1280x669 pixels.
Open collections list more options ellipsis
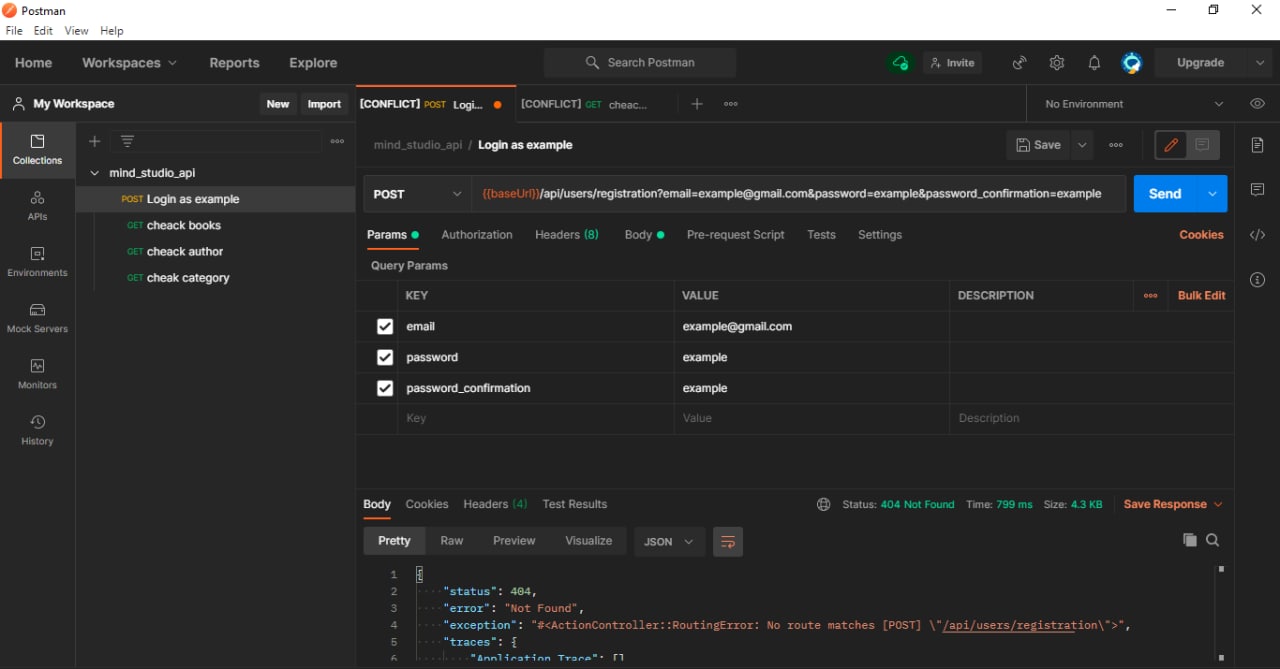pyautogui.click(x=338, y=141)
